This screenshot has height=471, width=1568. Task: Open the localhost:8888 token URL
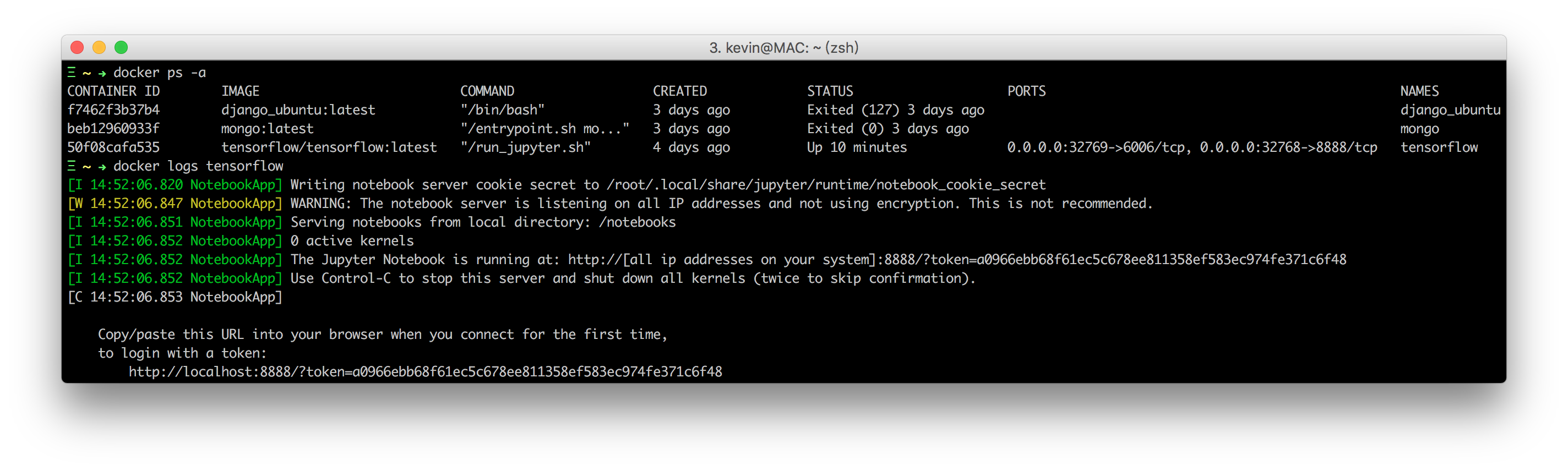pyautogui.click(x=425, y=372)
